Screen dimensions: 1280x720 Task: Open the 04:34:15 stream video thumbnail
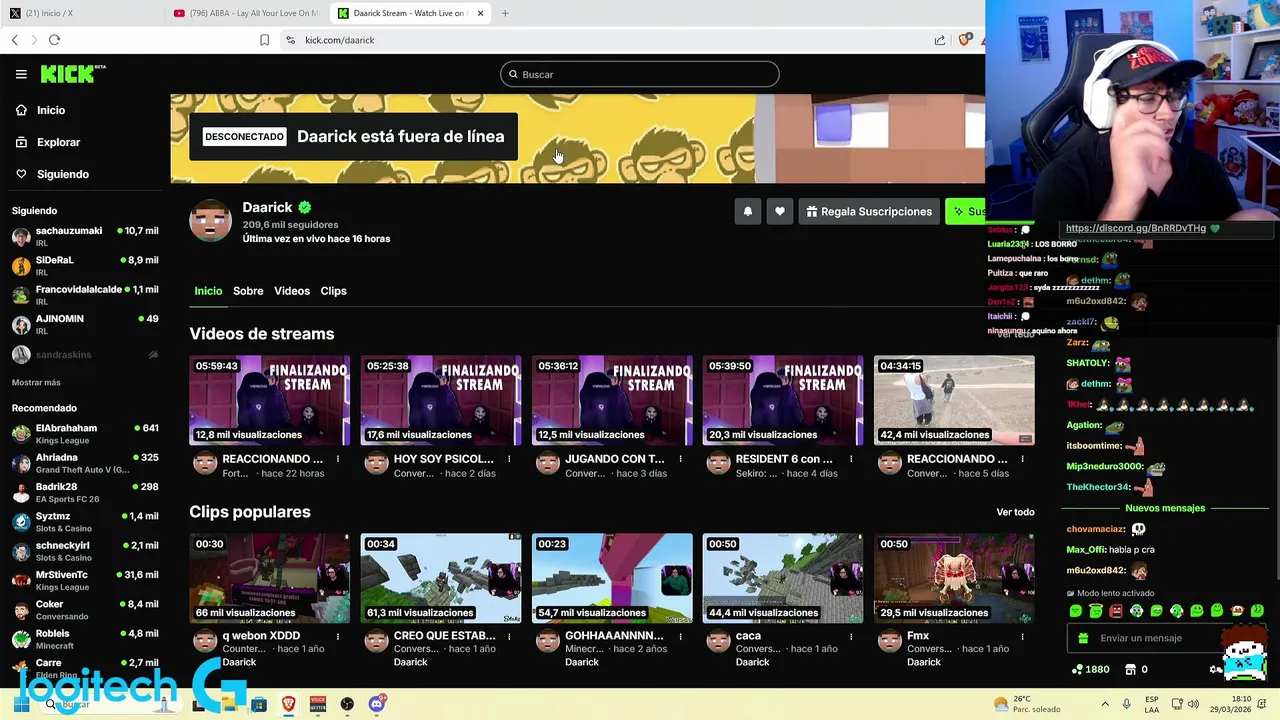[954, 400]
